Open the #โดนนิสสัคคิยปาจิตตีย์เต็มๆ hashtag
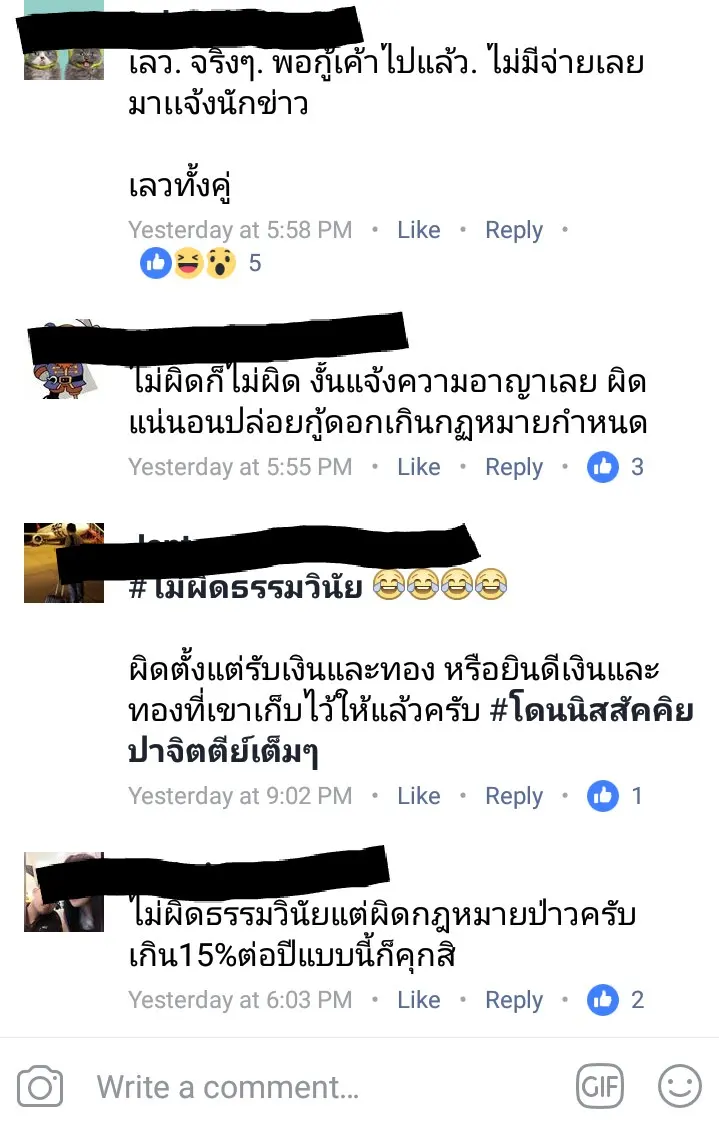The image size is (719, 1130). coord(411,731)
